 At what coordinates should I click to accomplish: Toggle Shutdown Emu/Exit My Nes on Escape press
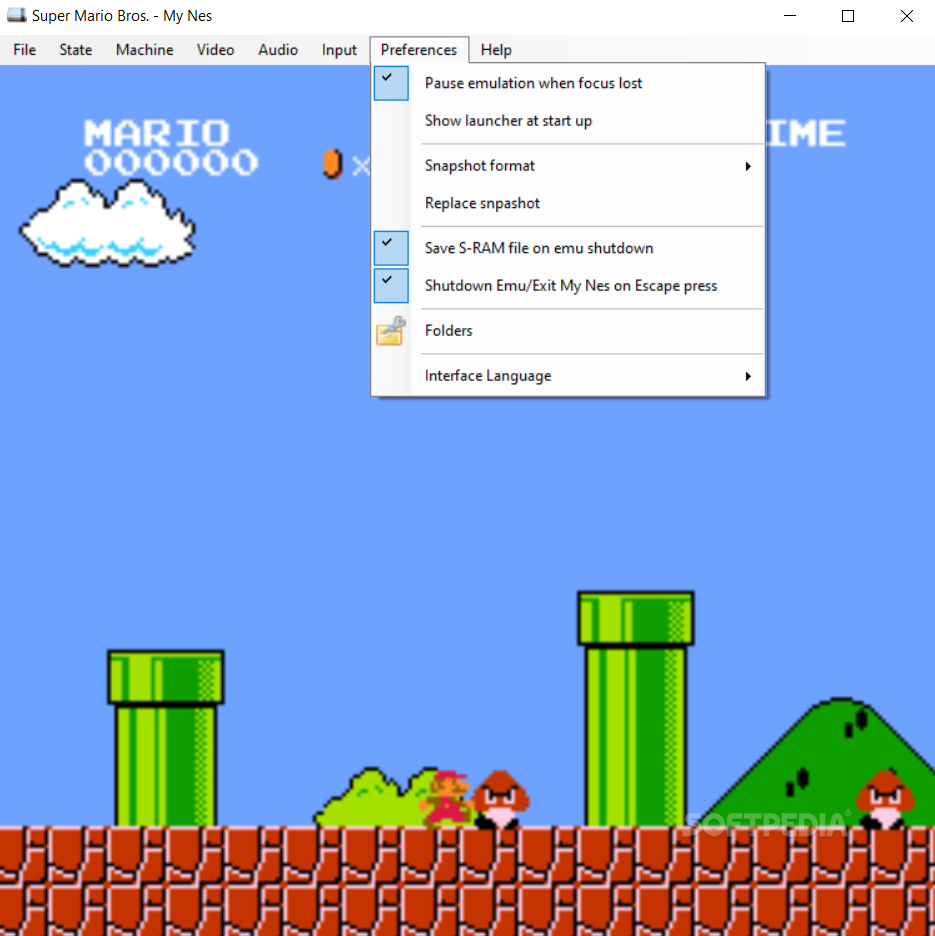568,286
